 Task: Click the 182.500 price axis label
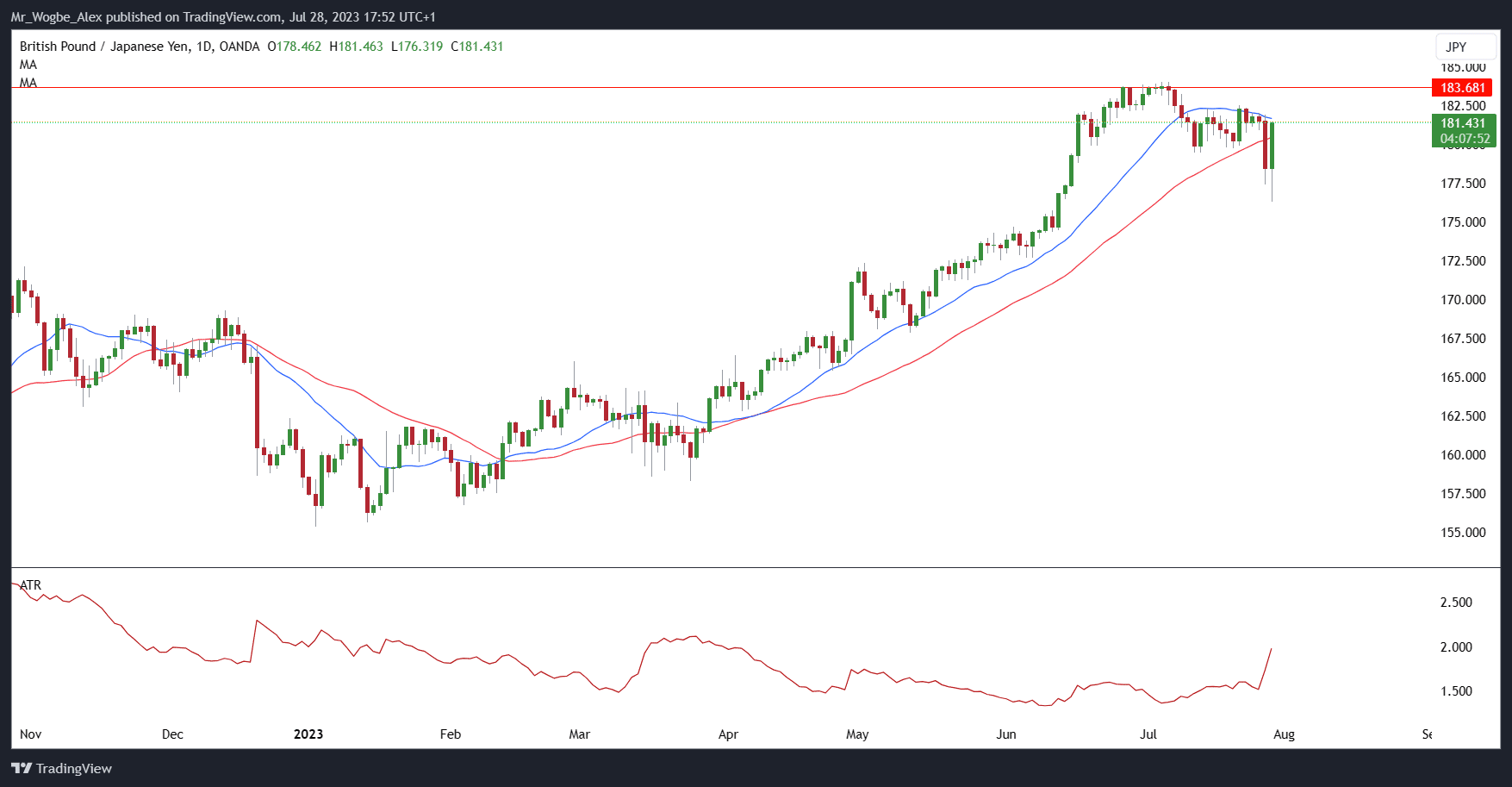(1463, 105)
